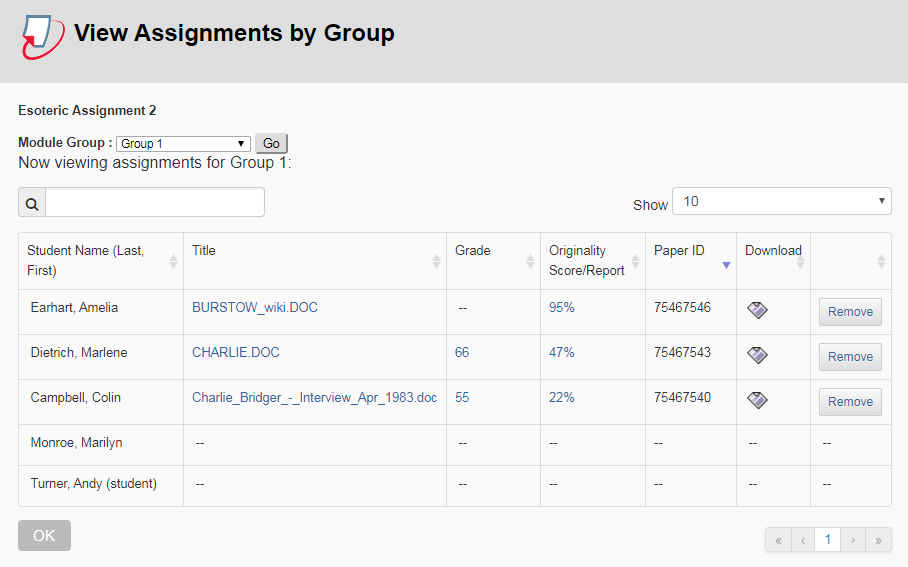Expand the Show entries dropdown
The image size is (908, 567).
pyautogui.click(x=781, y=202)
